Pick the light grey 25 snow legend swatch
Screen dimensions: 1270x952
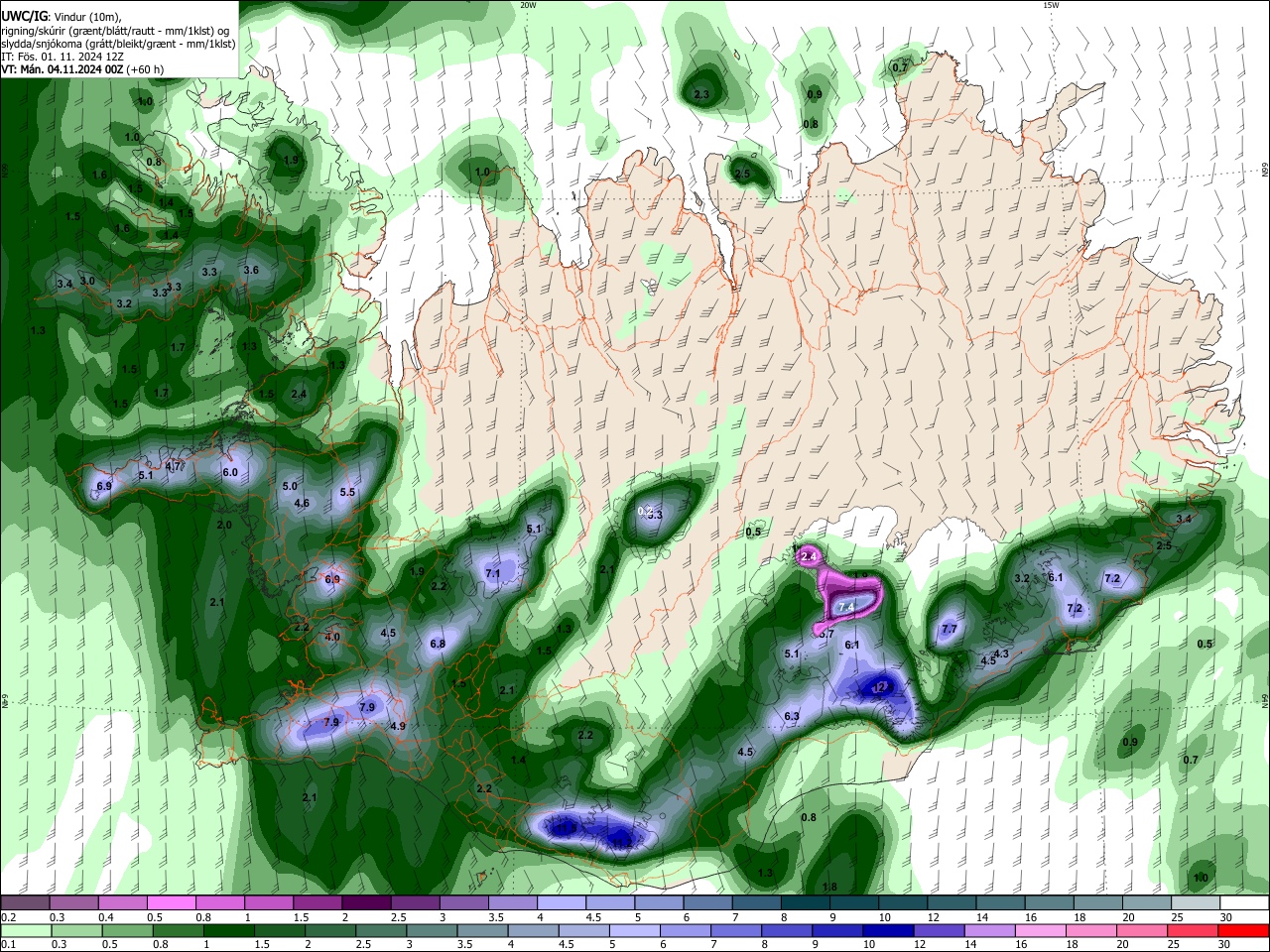coord(1196,903)
